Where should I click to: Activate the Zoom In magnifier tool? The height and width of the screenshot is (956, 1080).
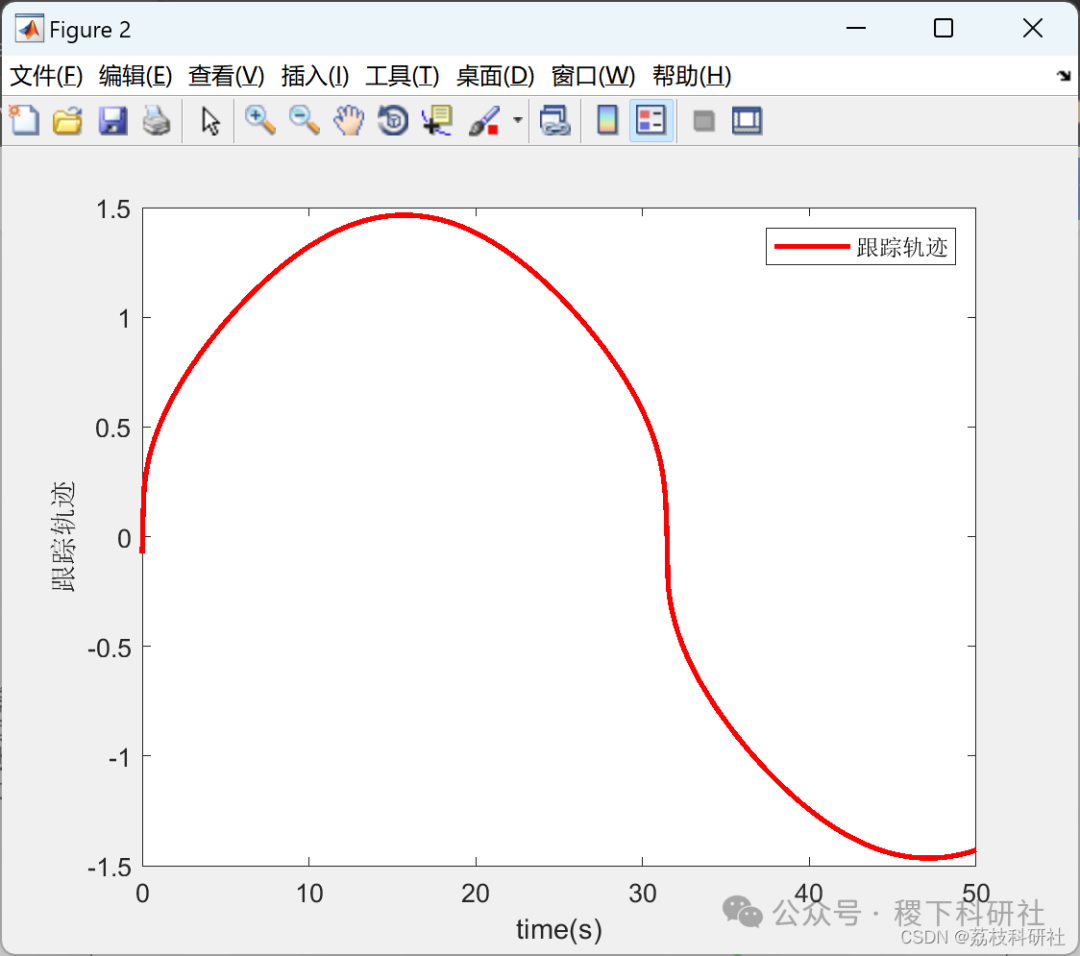[x=260, y=121]
